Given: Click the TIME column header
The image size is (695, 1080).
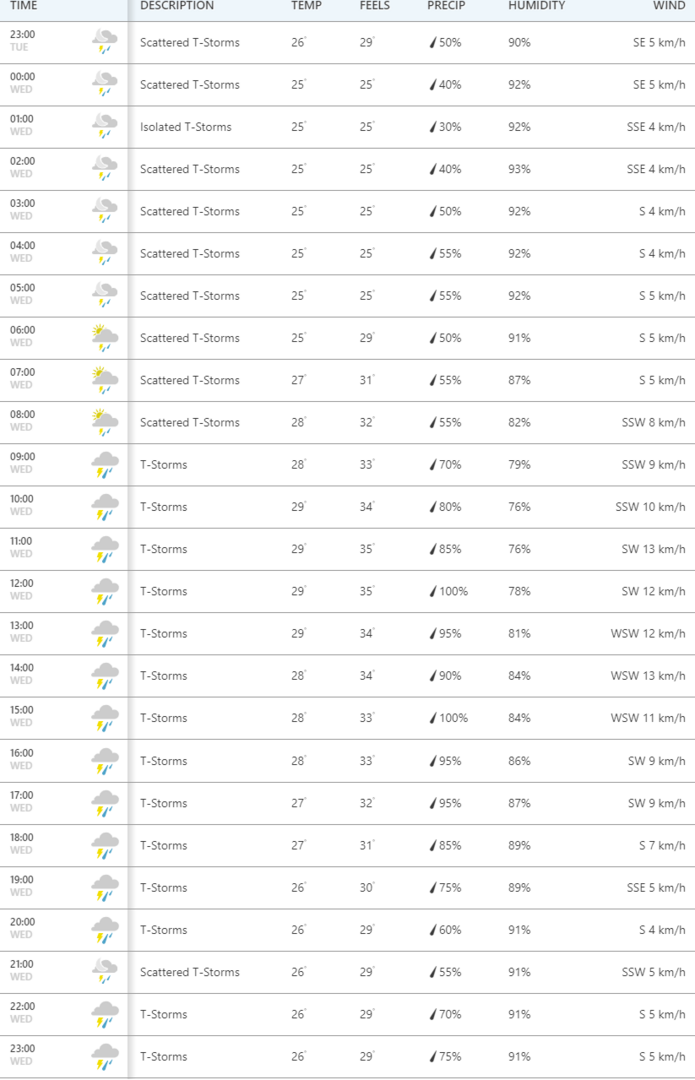Looking at the screenshot, I should click(x=23, y=6).
